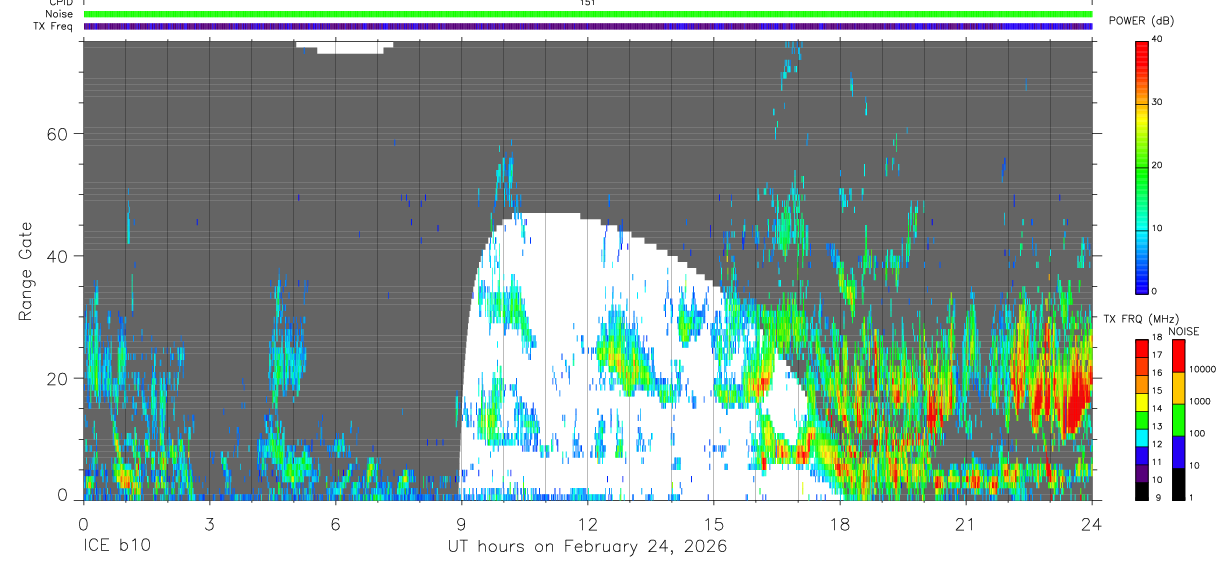Screen dimensions: 1228x567
Task: Click the blue segment of the NOISE scale
Action: pos(1179,452)
